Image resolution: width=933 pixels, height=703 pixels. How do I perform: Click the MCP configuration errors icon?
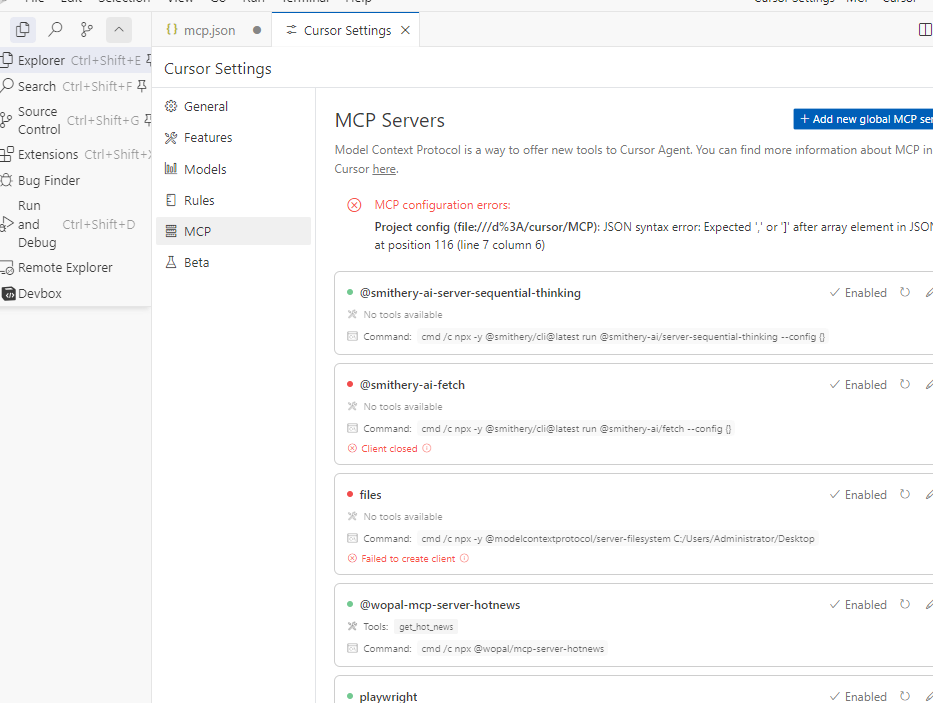(x=354, y=205)
